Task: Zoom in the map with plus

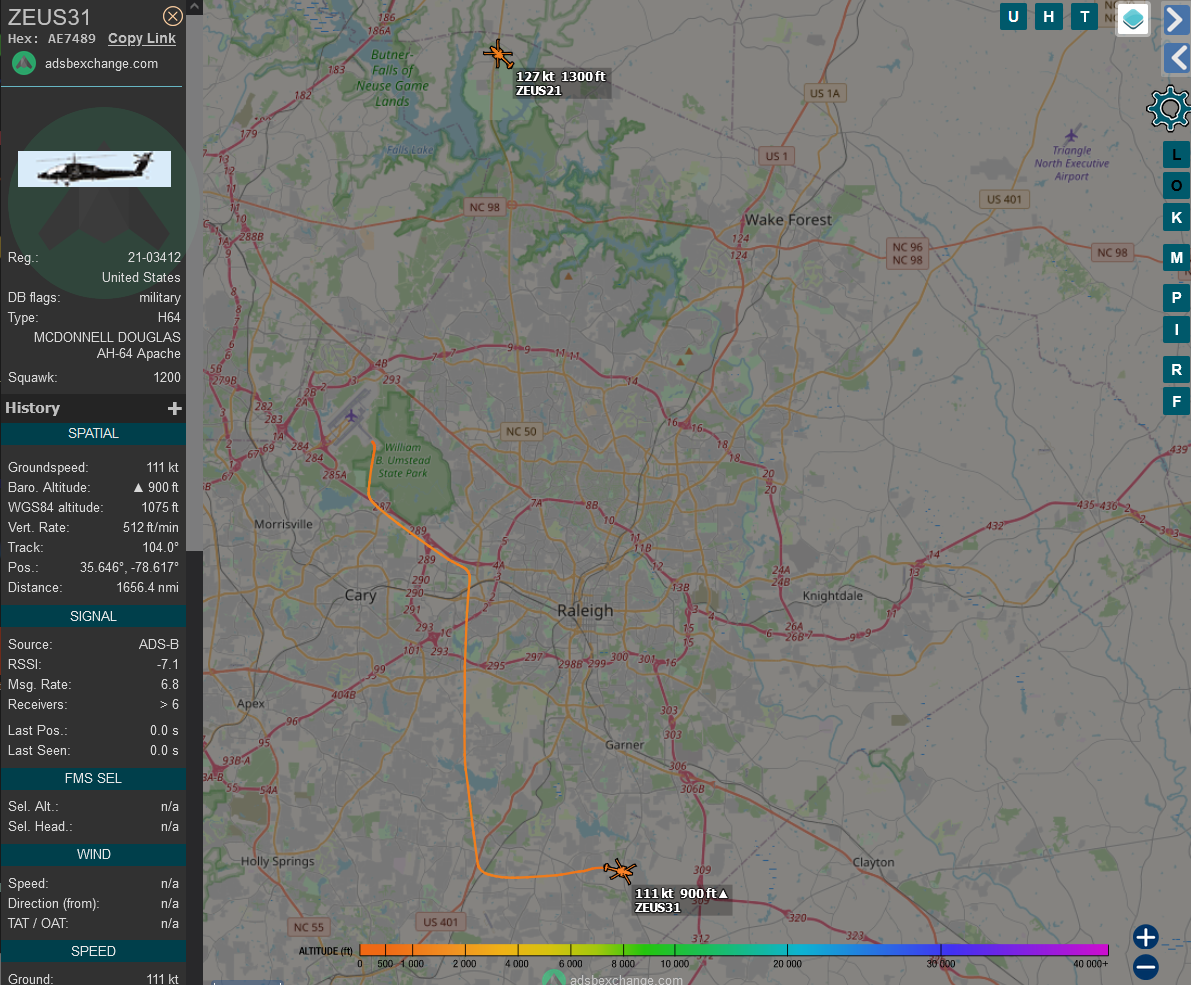Action: pos(1145,937)
